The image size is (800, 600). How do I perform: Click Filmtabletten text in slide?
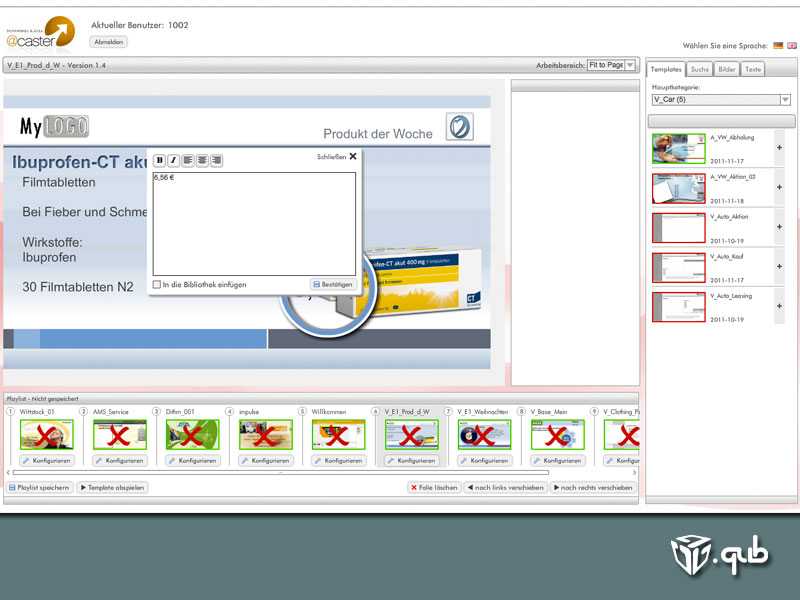coord(59,183)
